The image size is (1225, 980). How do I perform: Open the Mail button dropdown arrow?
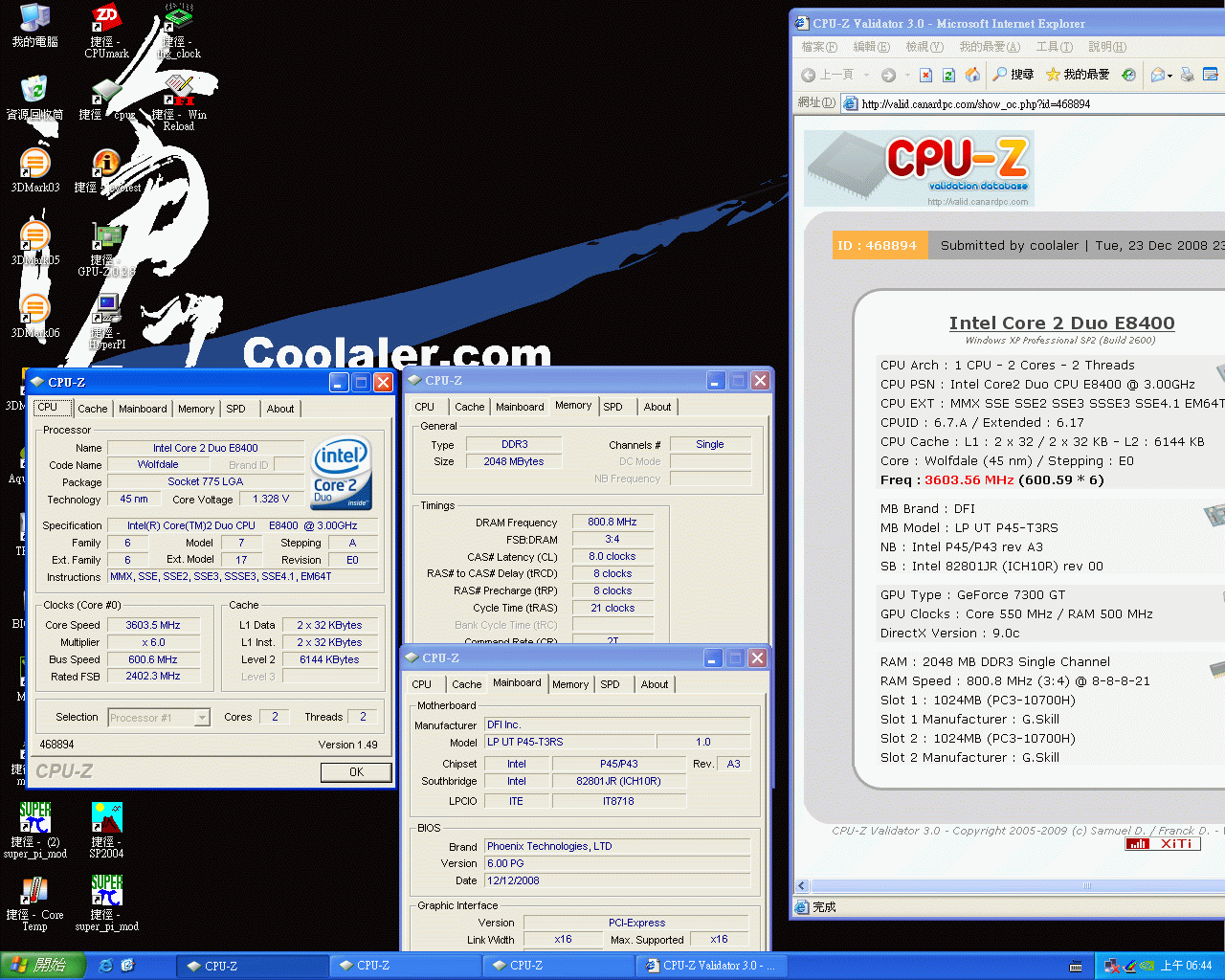[1169, 76]
